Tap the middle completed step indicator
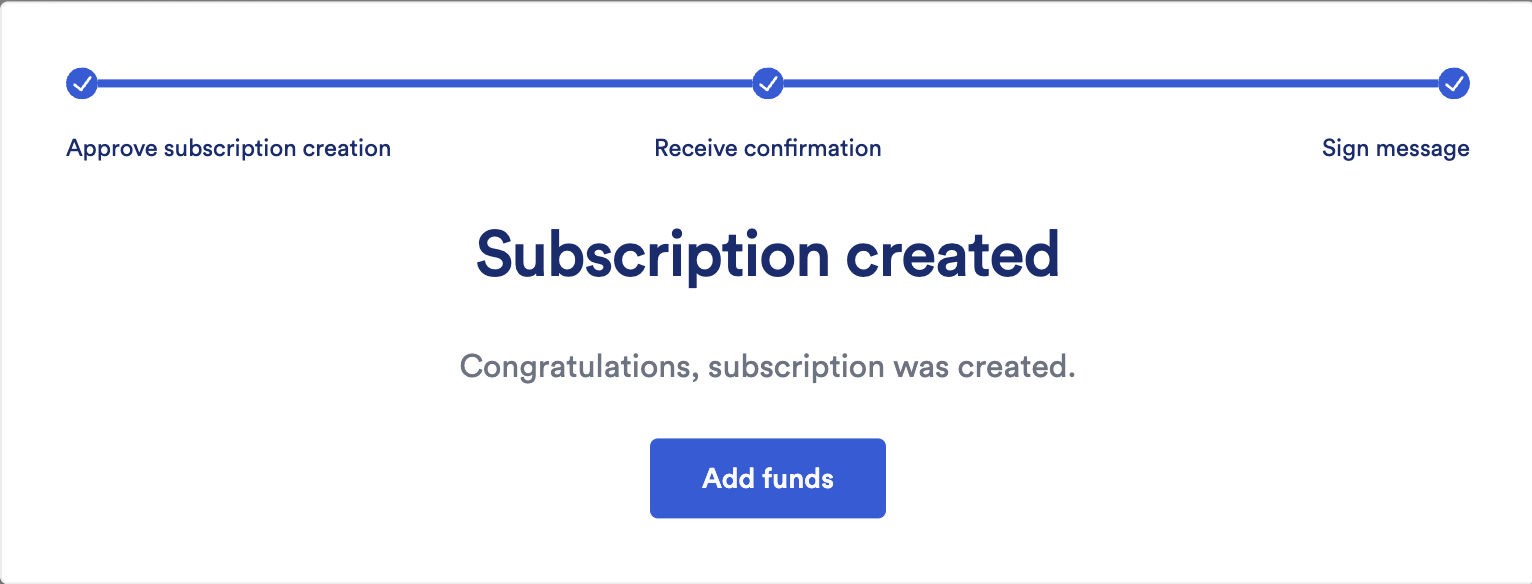 coord(768,84)
